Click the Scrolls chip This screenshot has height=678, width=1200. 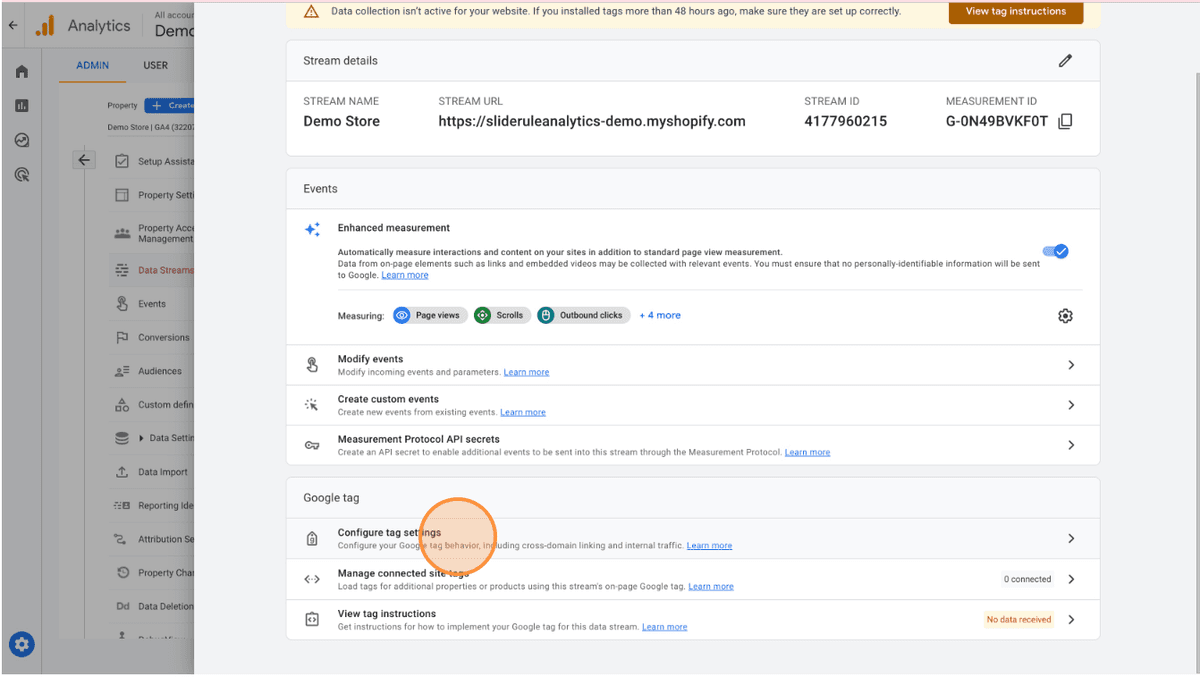tap(500, 315)
